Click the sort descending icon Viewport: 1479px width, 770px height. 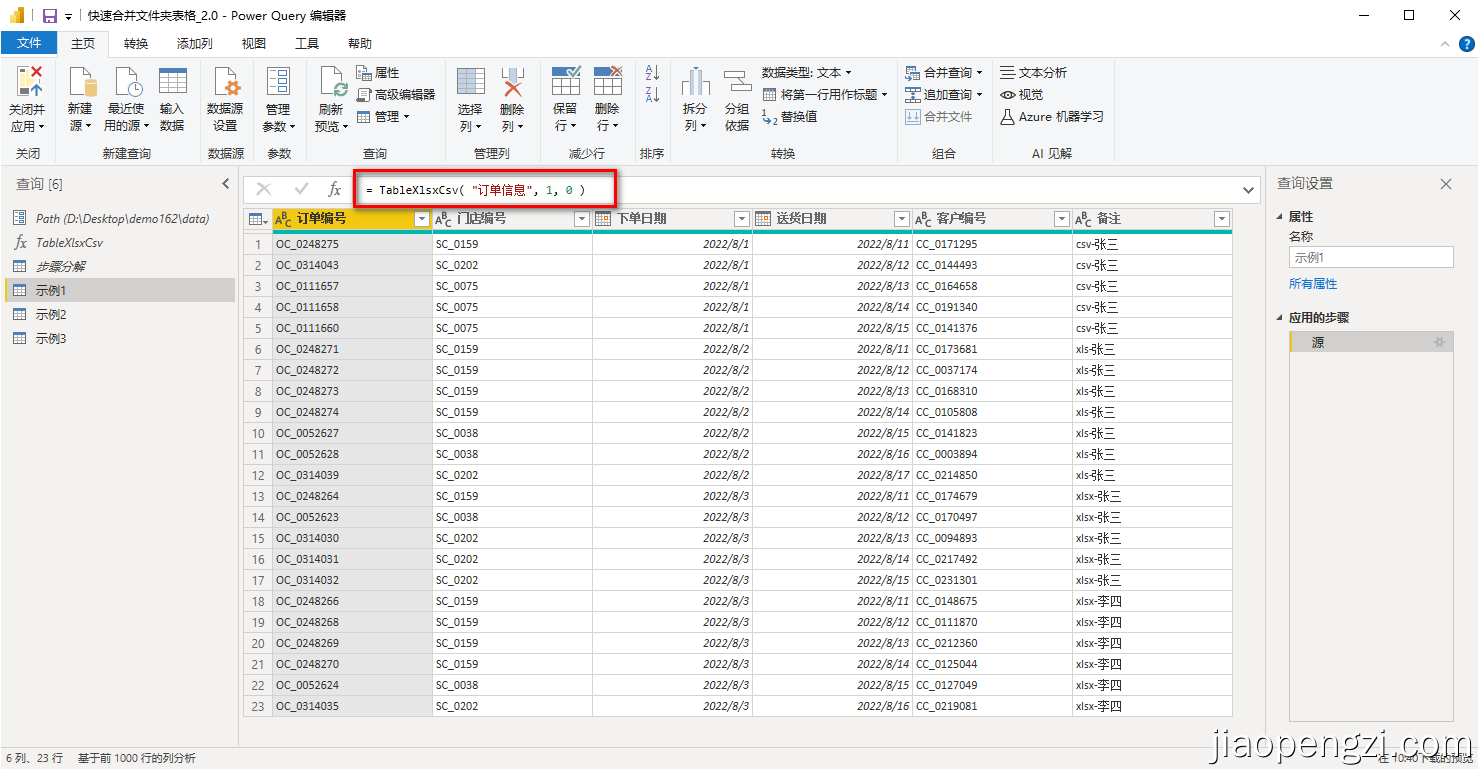tap(652, 94)
